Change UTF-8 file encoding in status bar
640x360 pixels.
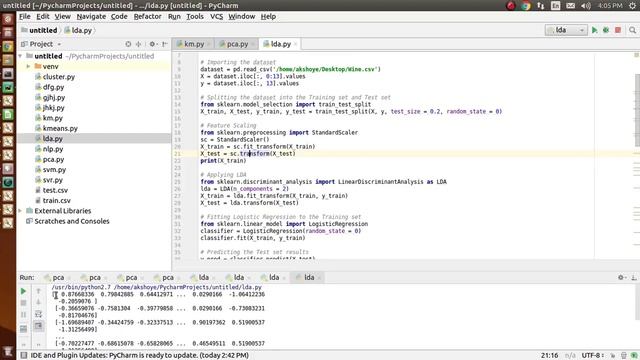coord(593,355)
